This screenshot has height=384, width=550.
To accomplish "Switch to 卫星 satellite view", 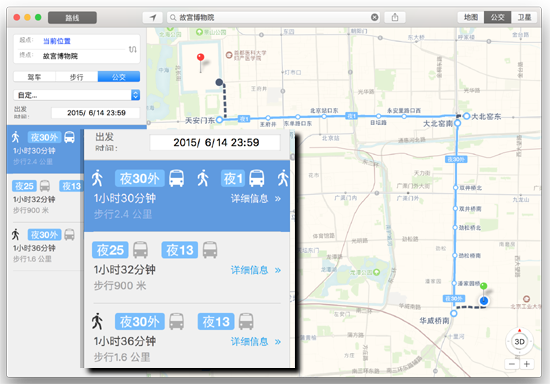I will 524,17.
